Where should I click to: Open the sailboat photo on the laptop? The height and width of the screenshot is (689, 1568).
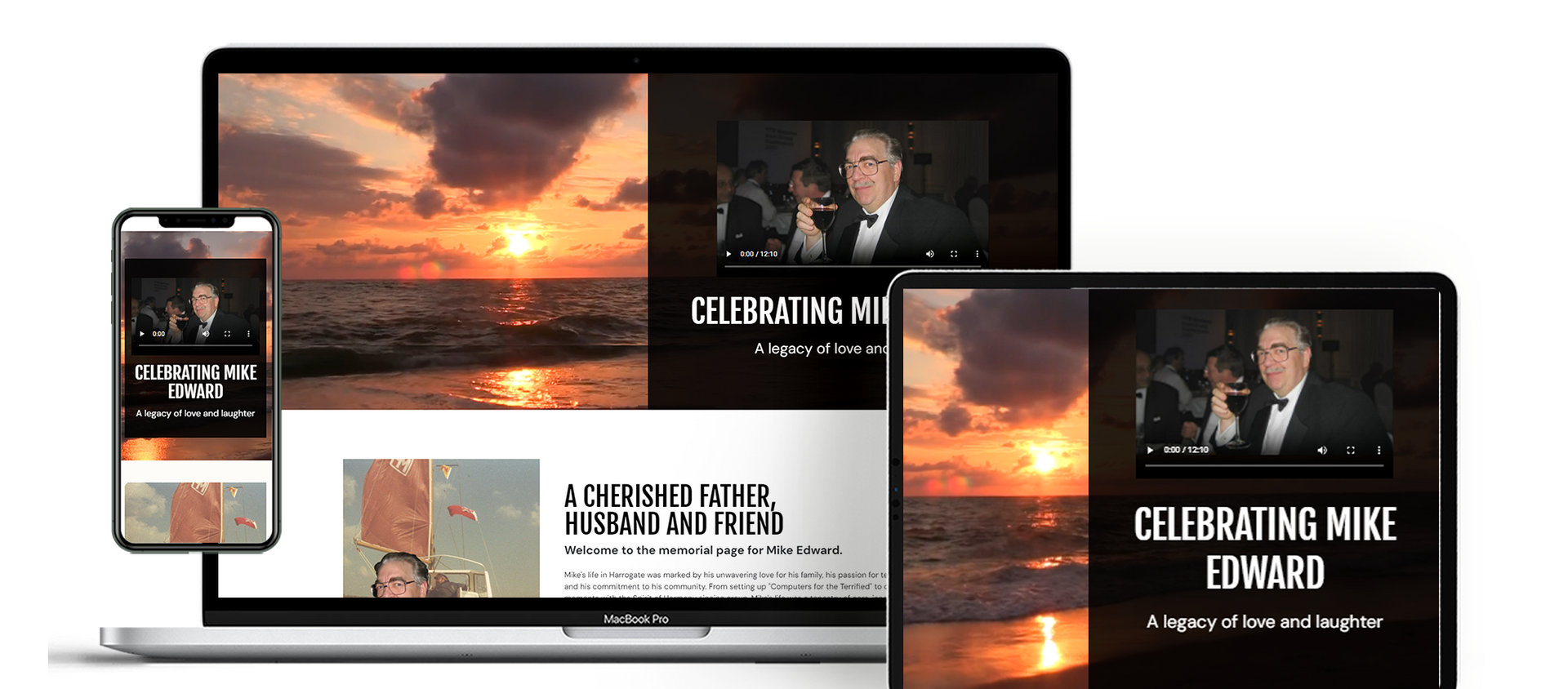click(441, 527)
